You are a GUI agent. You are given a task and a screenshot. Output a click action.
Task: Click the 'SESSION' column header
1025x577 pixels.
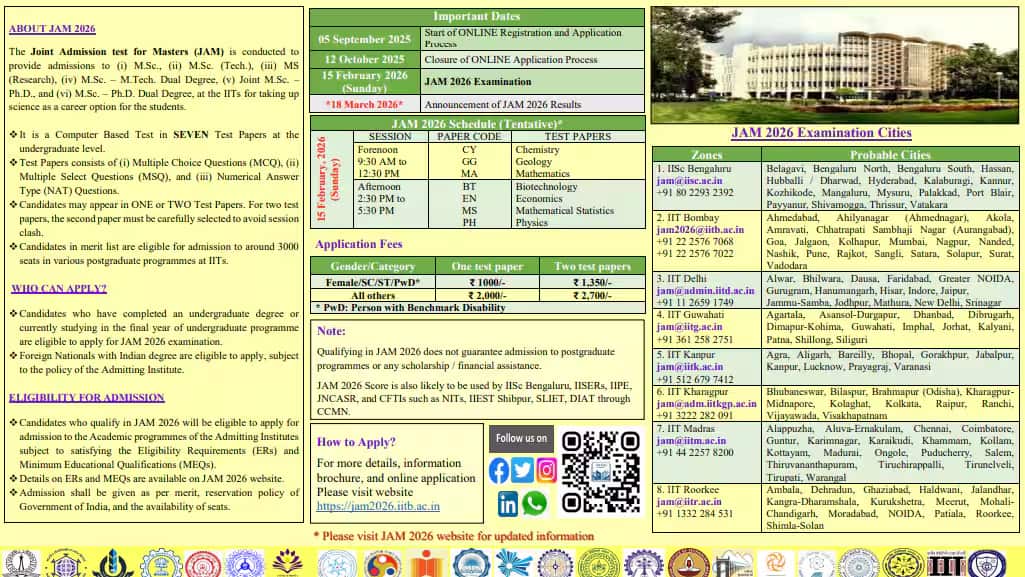[x=390, y=137]
